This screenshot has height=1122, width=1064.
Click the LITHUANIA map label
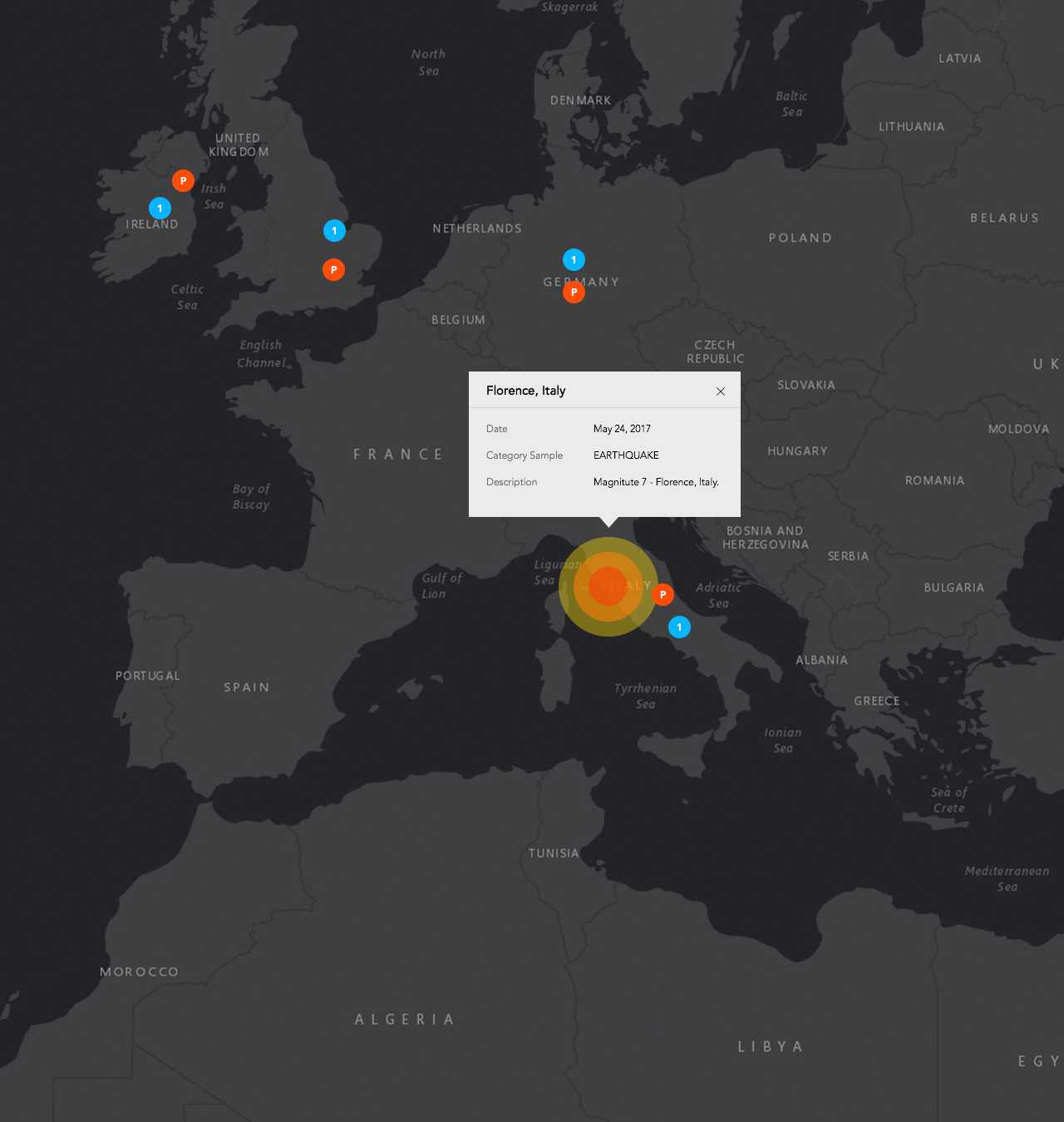912,126
